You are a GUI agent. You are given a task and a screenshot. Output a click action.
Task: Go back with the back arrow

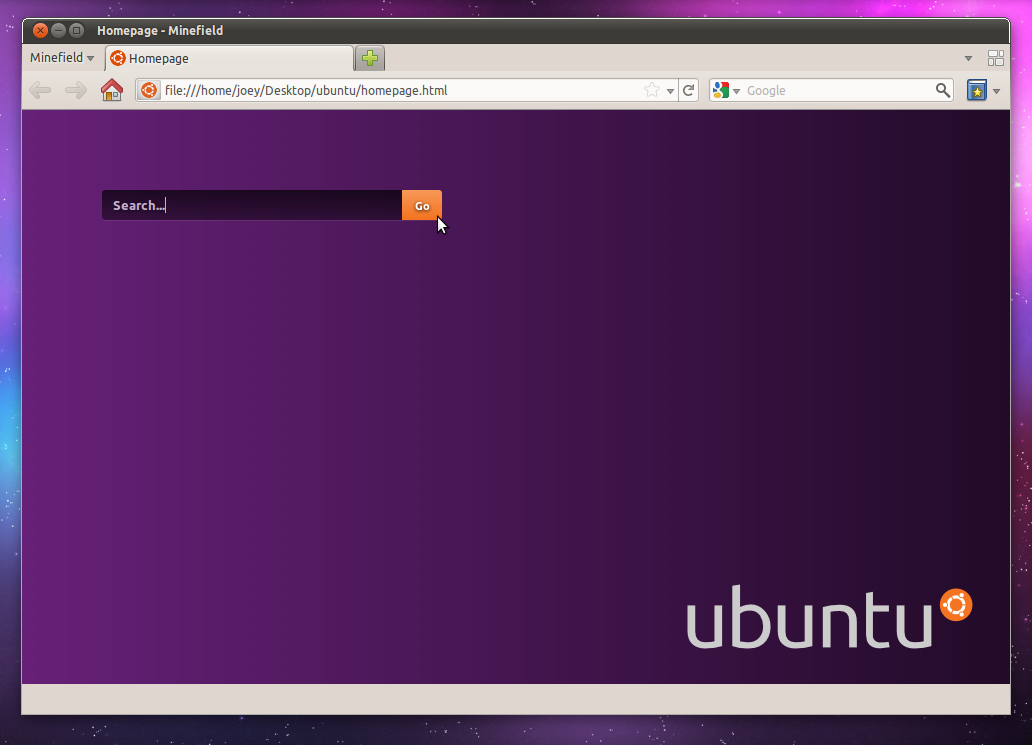click(x=40, y=90)
